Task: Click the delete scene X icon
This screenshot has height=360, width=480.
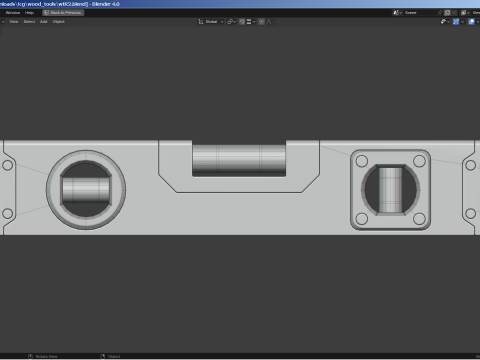Action: coord(454,13)
